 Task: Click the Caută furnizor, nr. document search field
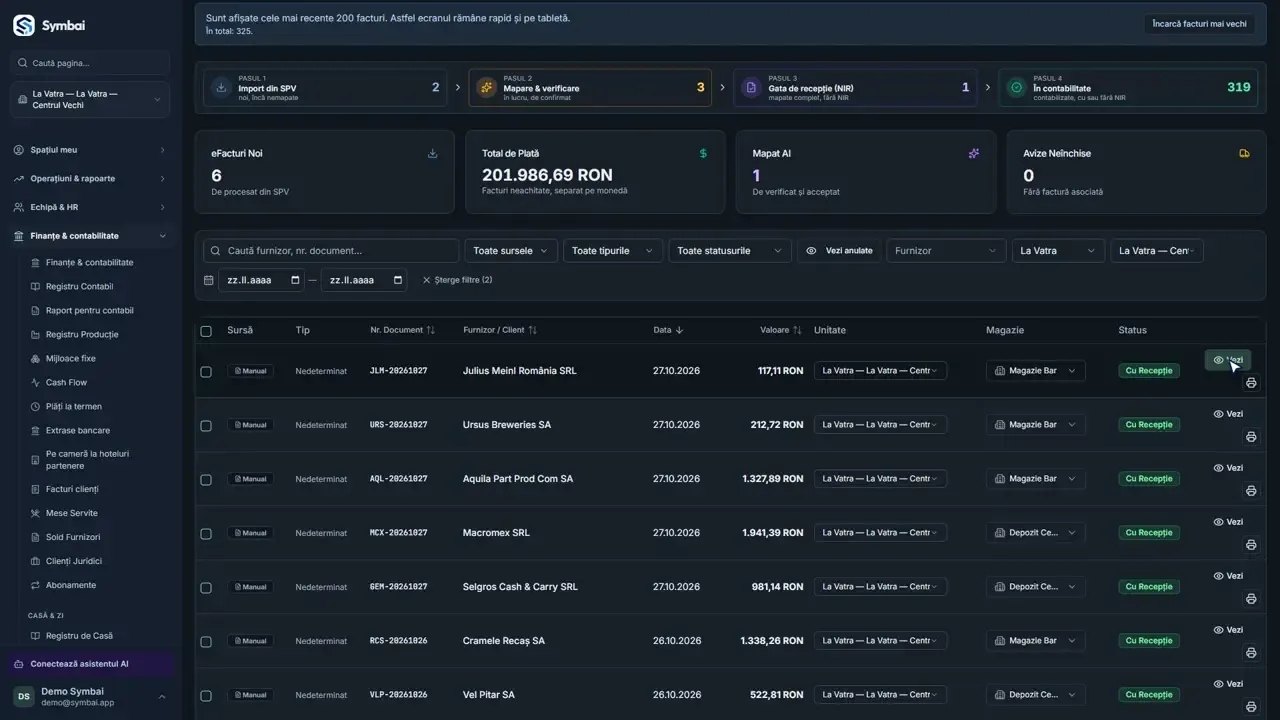click(331, 251)
